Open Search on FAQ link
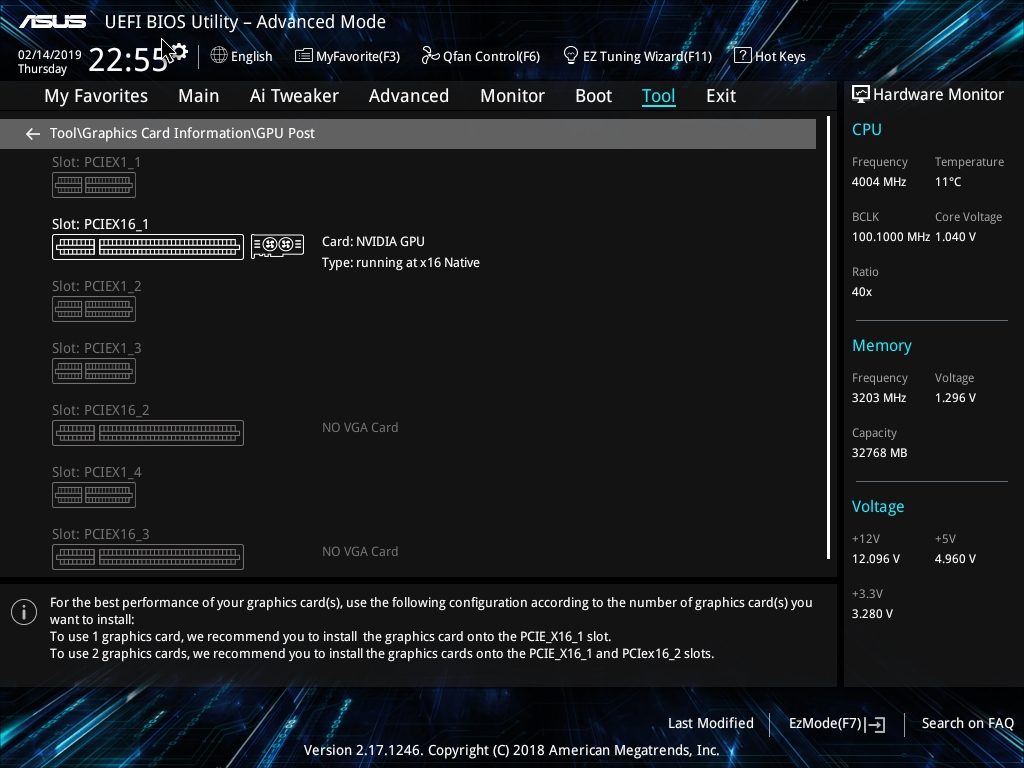Screen dimensions: 1024x768 tap(968, 724)
